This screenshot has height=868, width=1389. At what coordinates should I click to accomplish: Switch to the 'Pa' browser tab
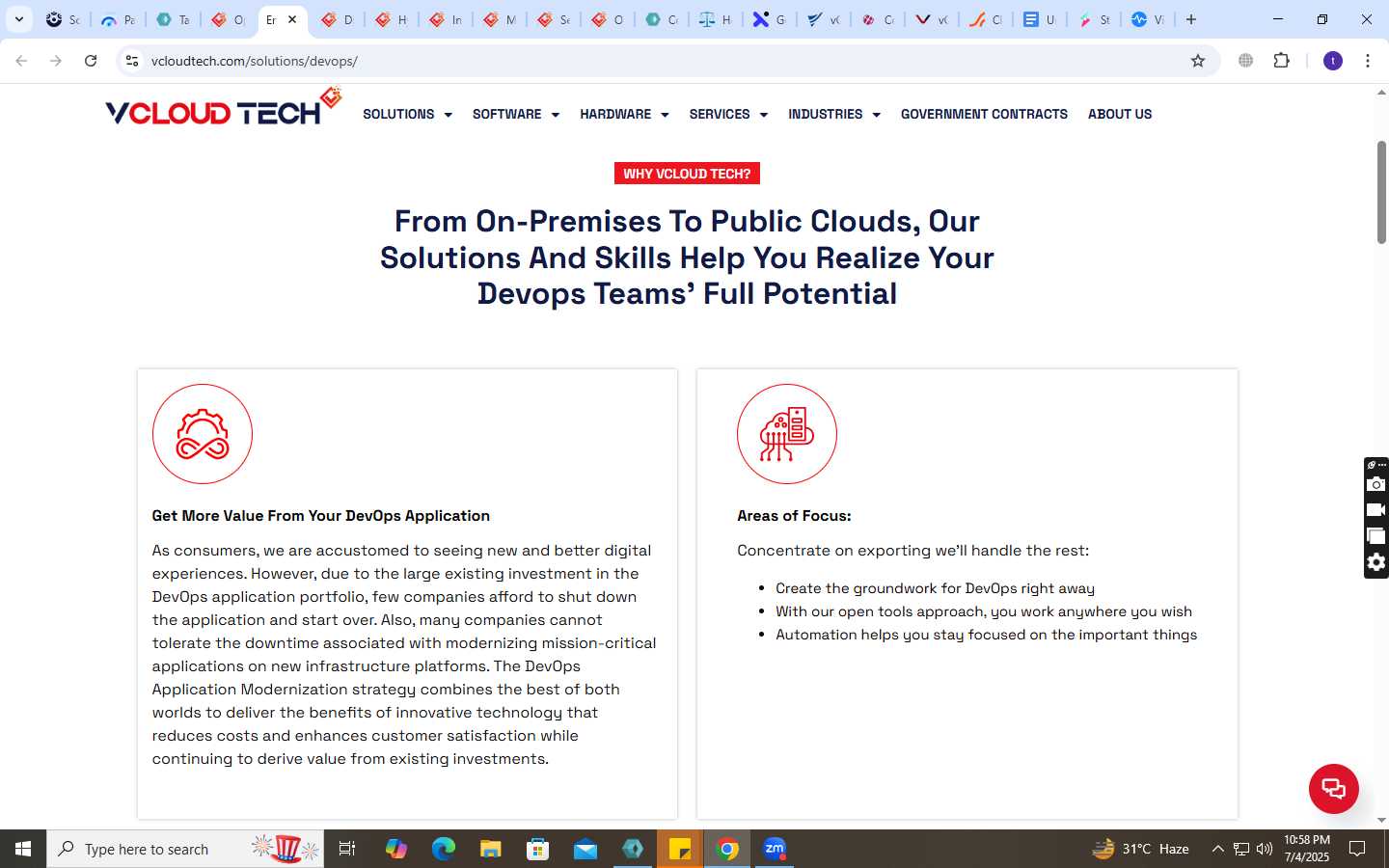pos(118,19)
